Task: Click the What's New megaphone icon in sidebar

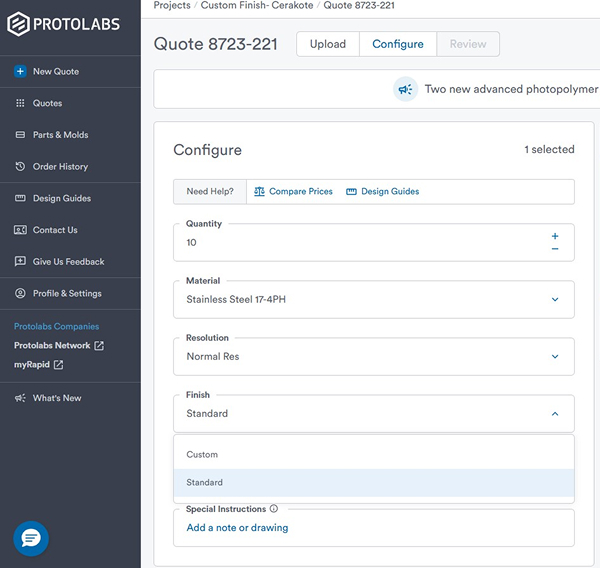Action: point(20,398)
